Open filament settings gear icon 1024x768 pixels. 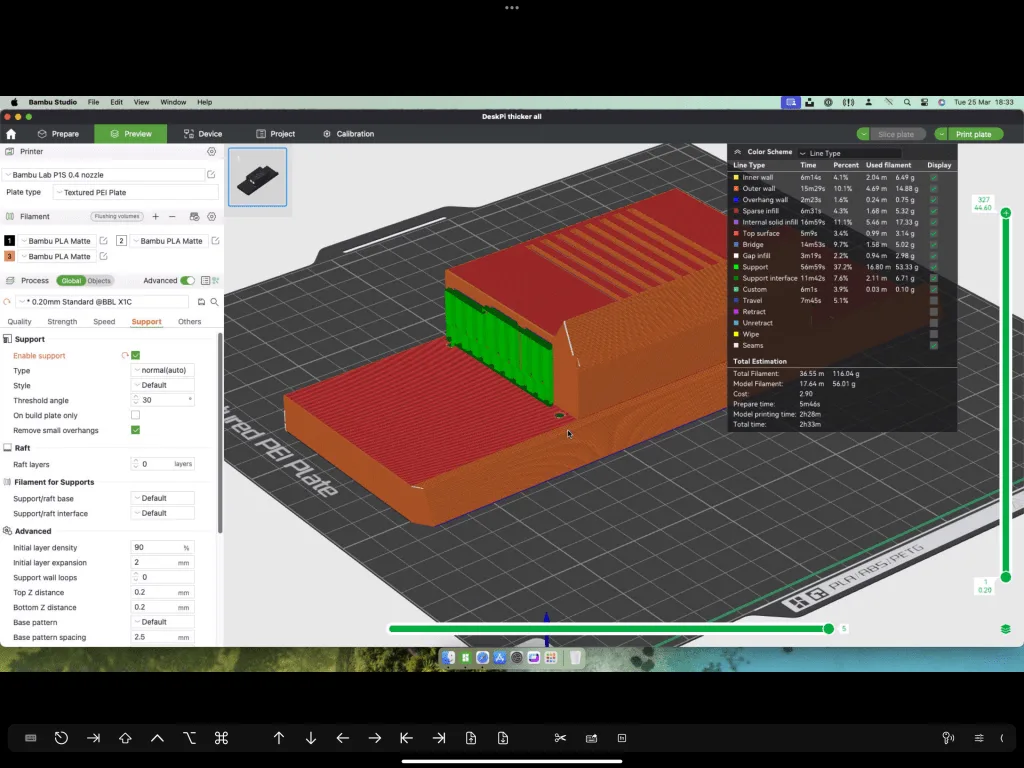coord(212,216)
